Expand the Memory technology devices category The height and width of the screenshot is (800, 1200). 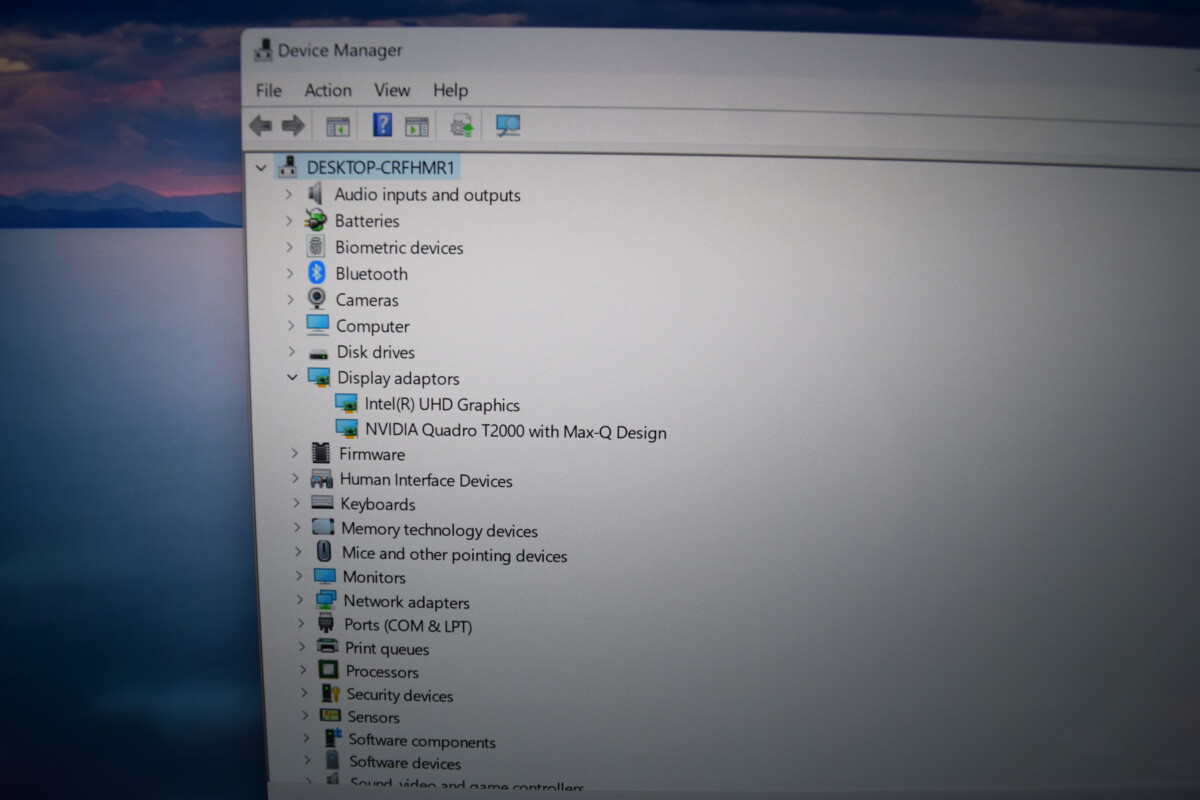point(297,527)
